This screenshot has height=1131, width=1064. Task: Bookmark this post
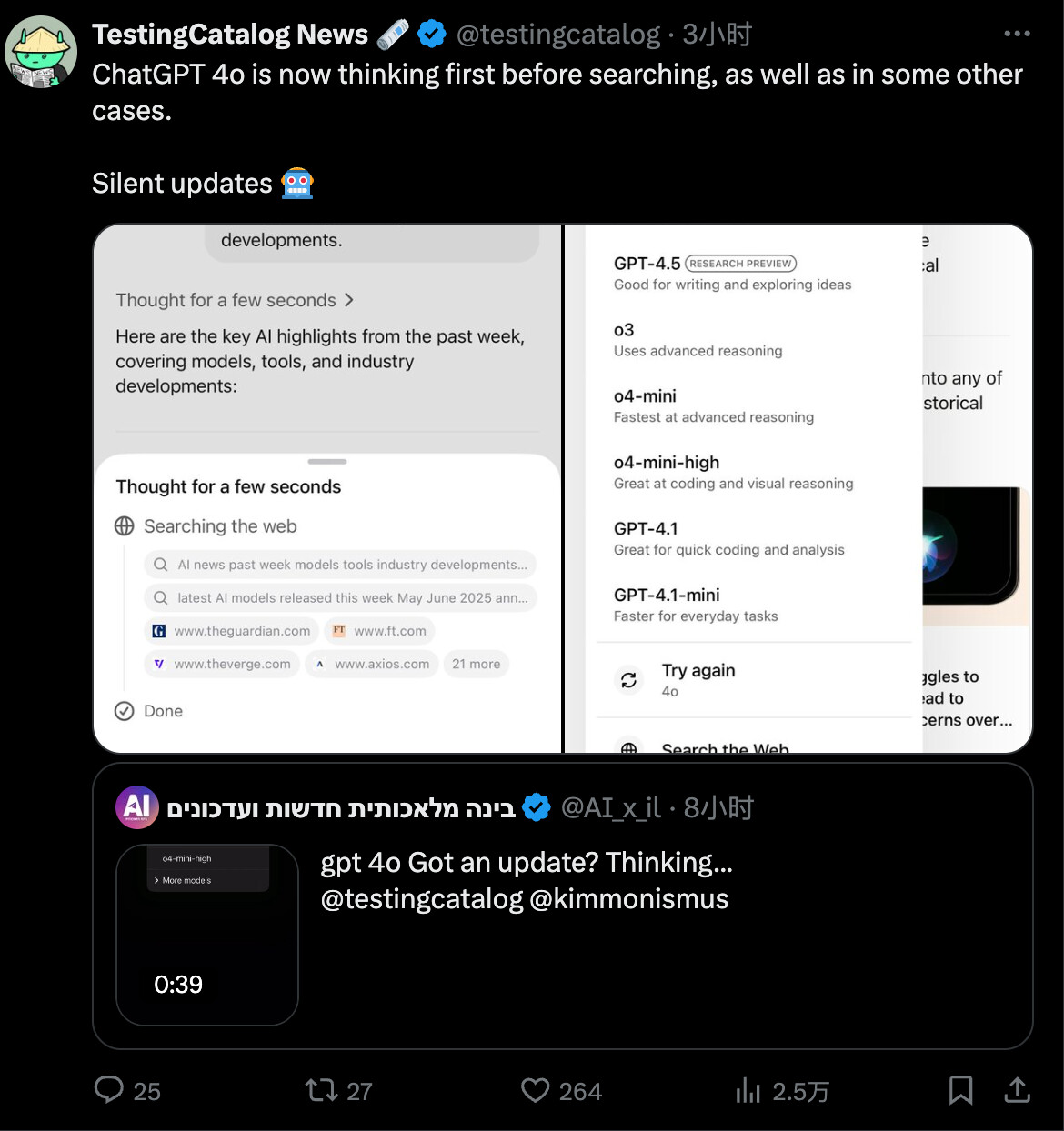(960, 1090)
